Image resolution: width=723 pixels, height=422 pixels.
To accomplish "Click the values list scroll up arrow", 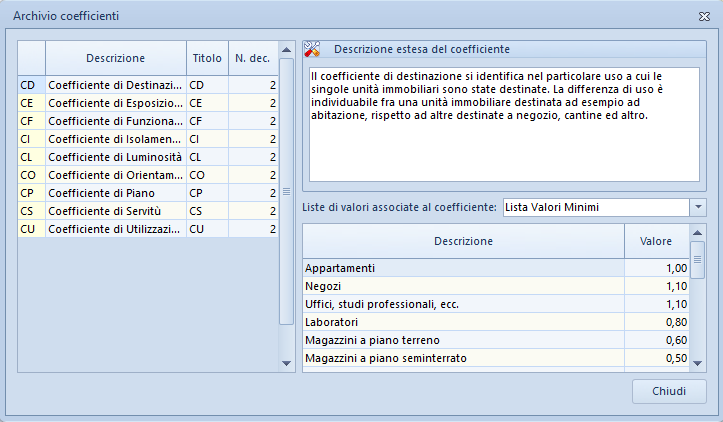I will (698, 232).
